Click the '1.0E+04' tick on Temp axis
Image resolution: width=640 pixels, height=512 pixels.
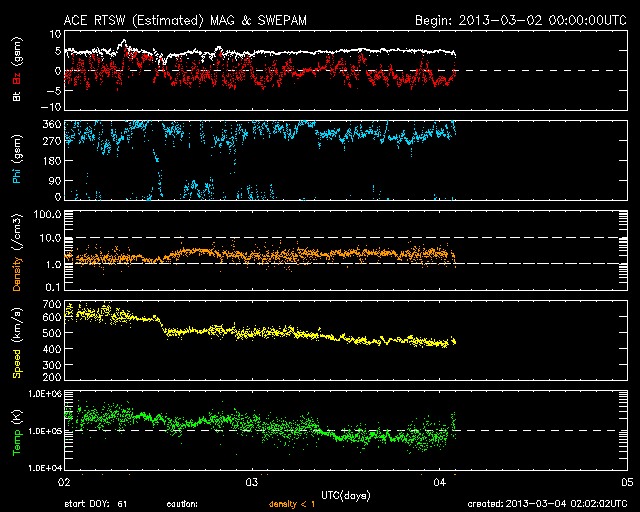tap(44, 468)
